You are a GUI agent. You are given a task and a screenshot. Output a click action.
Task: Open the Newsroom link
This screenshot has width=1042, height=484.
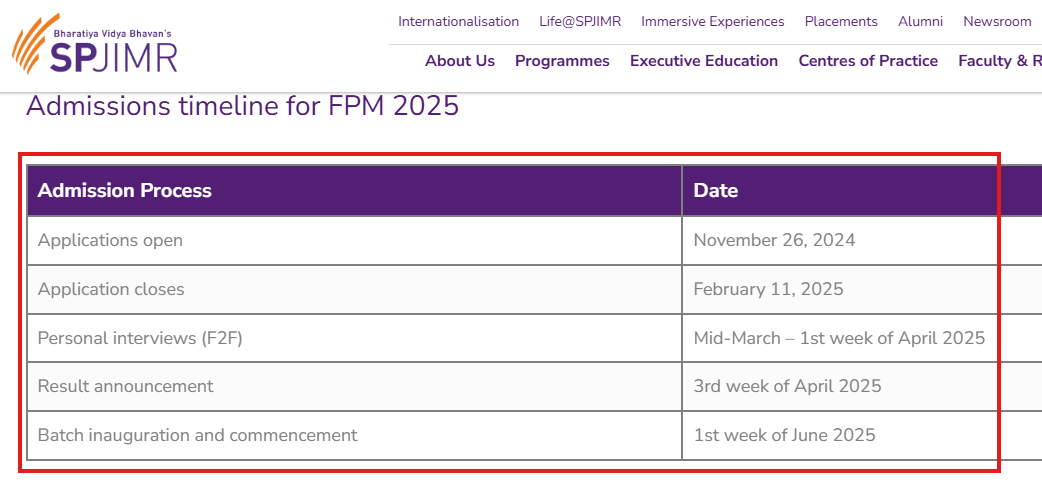point(997,21)
